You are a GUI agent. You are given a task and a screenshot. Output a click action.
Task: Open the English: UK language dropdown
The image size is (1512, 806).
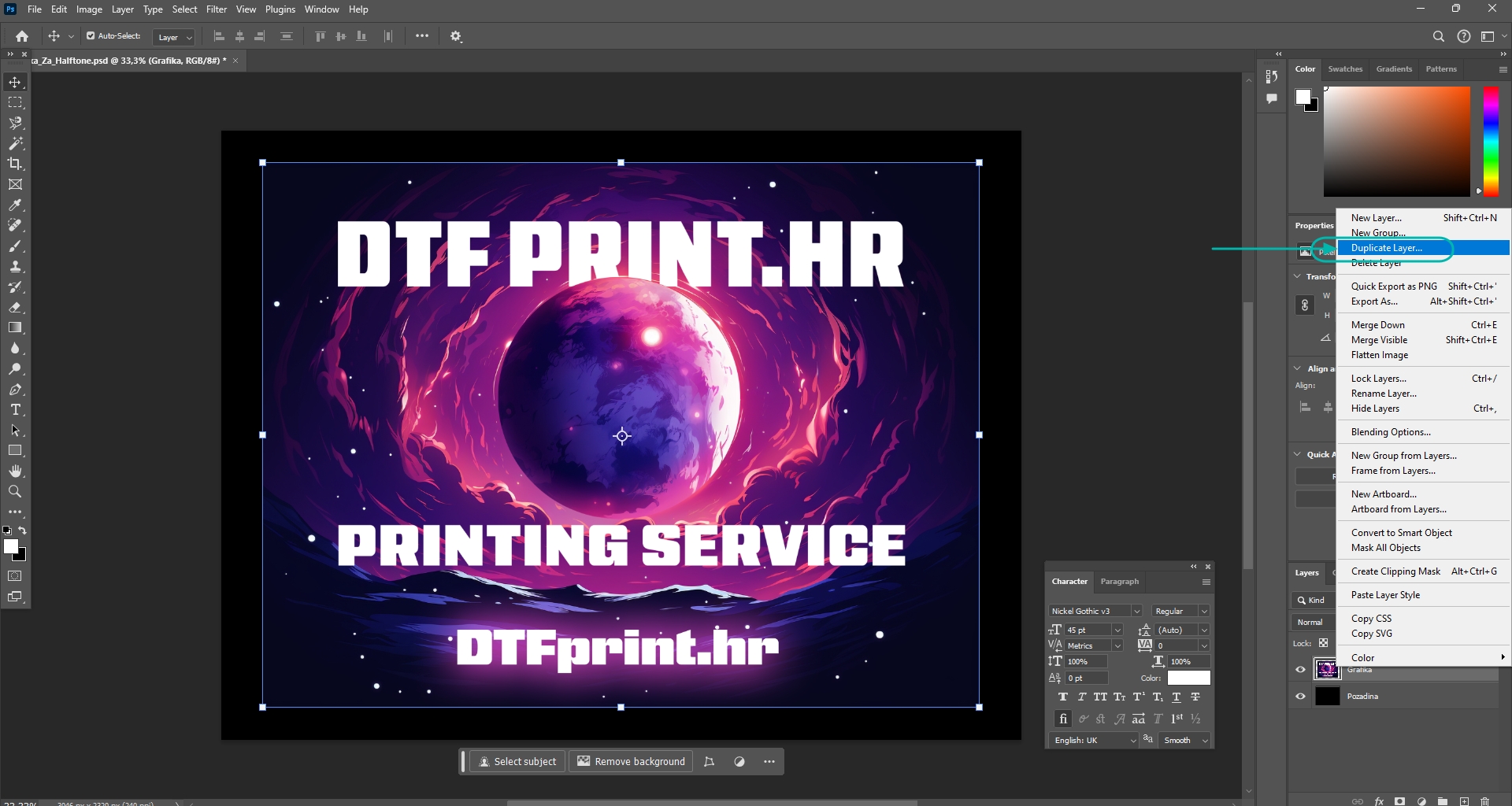(x=1095, y=741)
